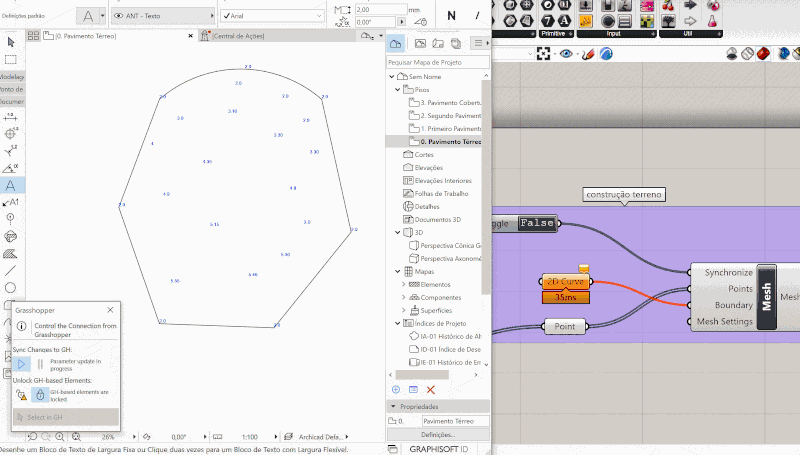Click the Definições button in properties
Screen dimensions: 800x455
tap(437, 435)
